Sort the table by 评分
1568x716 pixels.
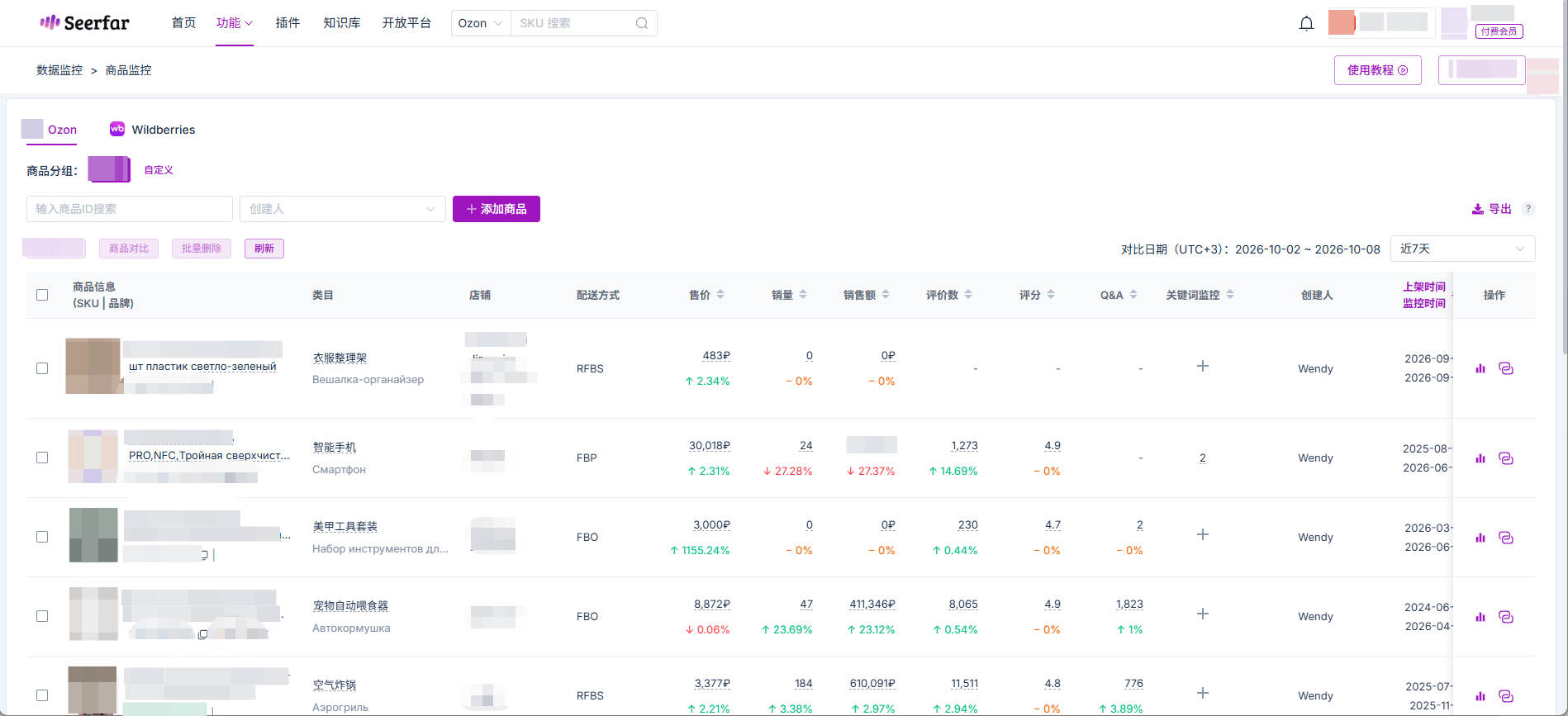click(1051, 295)
